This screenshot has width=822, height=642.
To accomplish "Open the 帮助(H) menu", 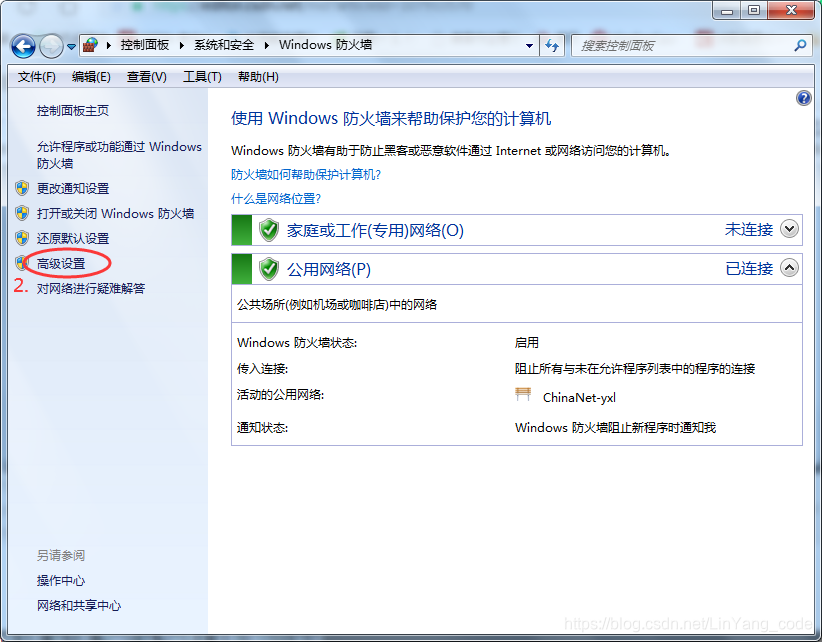I will [258, 77].
